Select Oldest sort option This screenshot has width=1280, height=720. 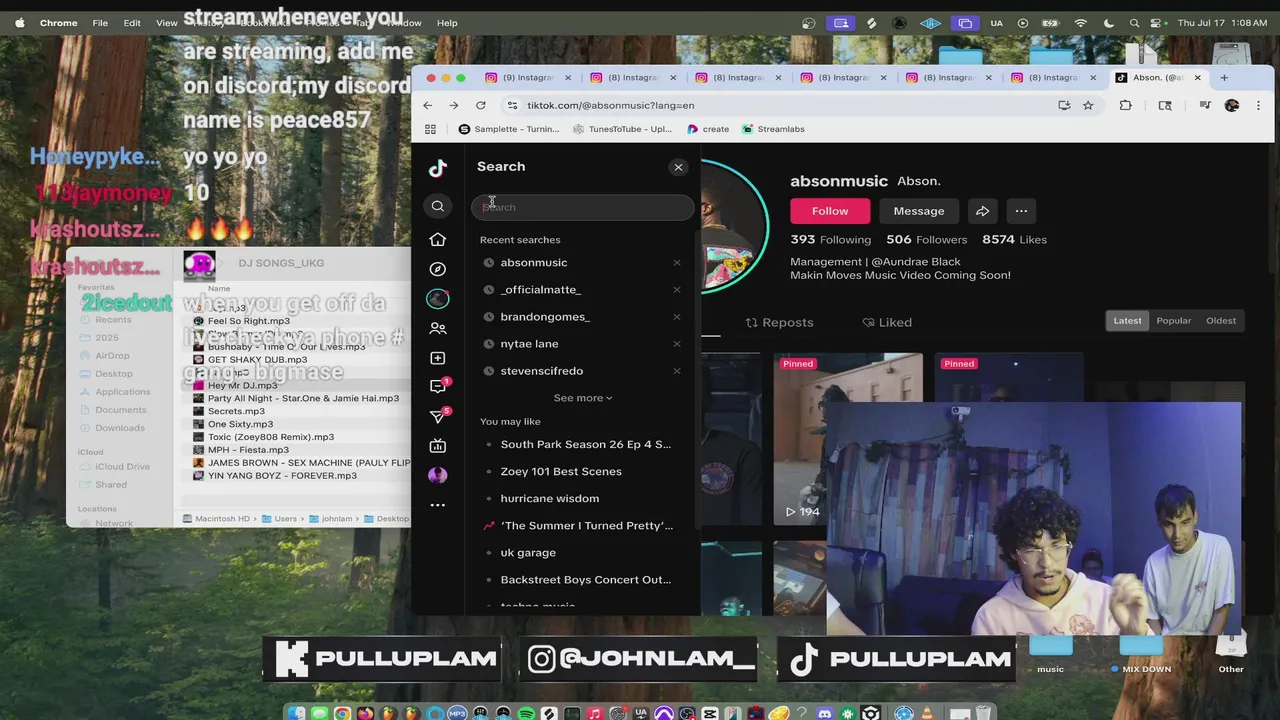tap(1221, 321)
